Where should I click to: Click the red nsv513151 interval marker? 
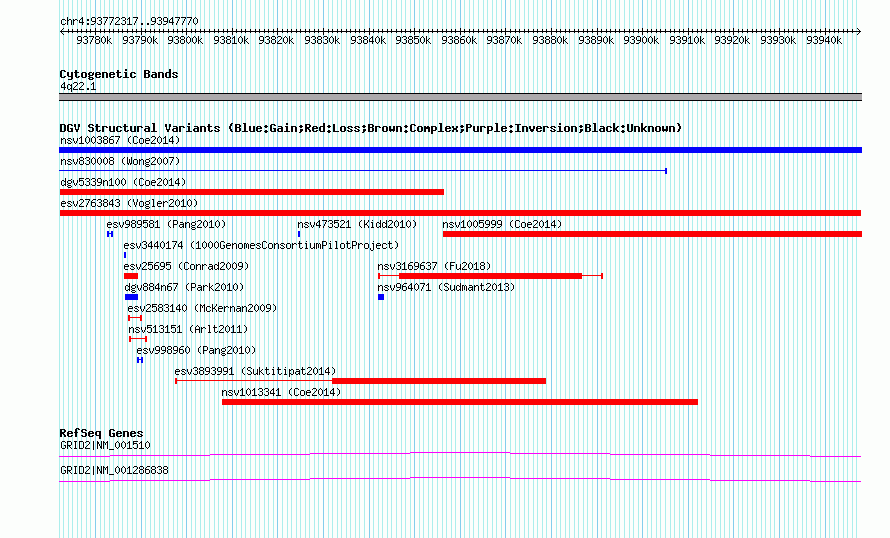(x=138, y=339)
